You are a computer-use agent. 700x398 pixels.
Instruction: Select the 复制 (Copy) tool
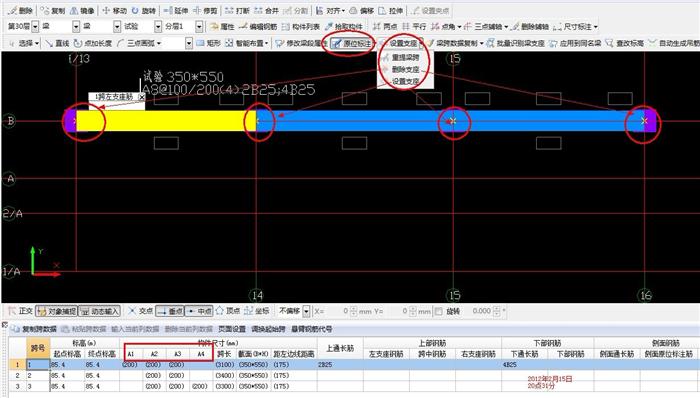[53, 10]
